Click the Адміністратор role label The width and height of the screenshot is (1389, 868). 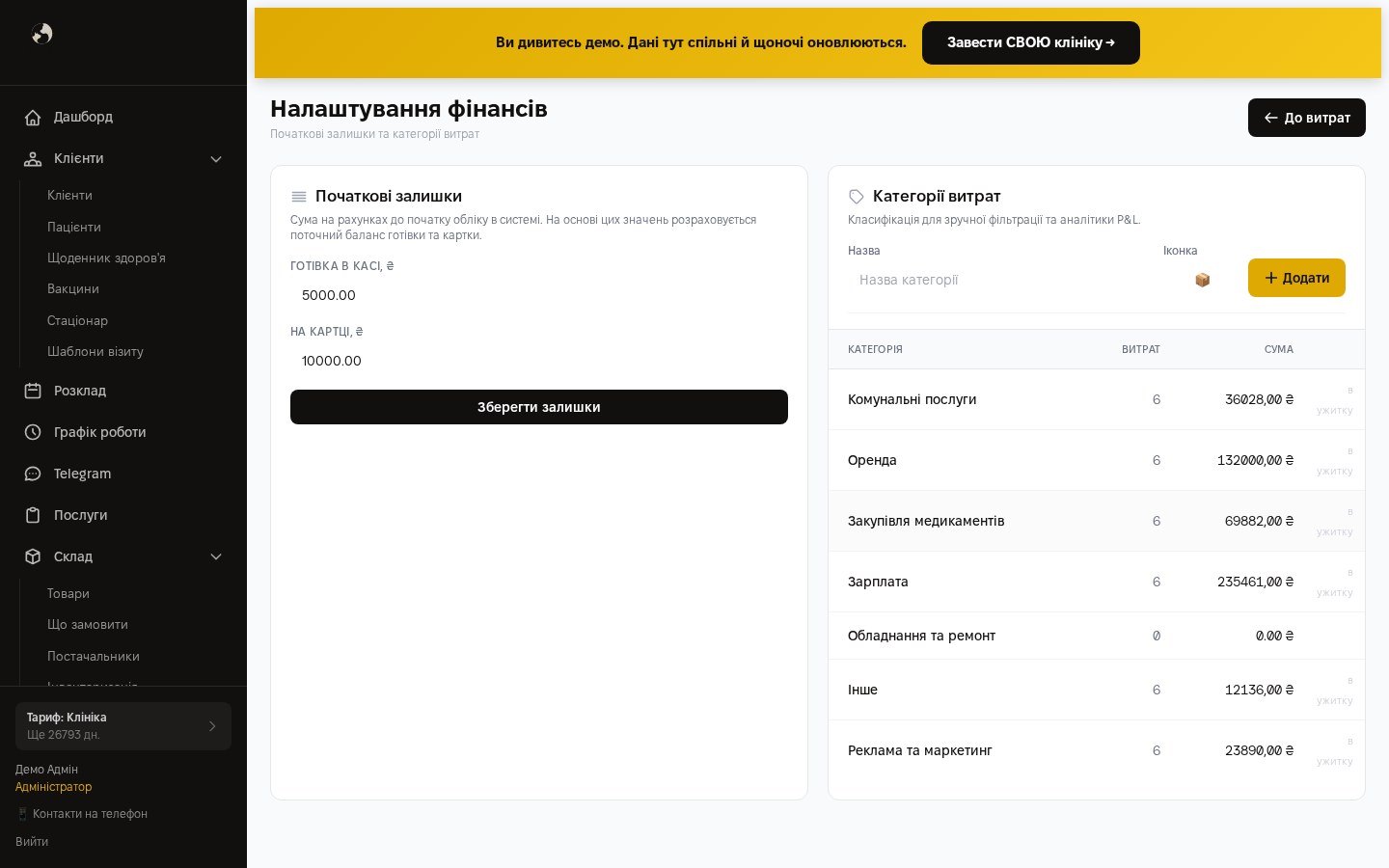coord(53,787)
